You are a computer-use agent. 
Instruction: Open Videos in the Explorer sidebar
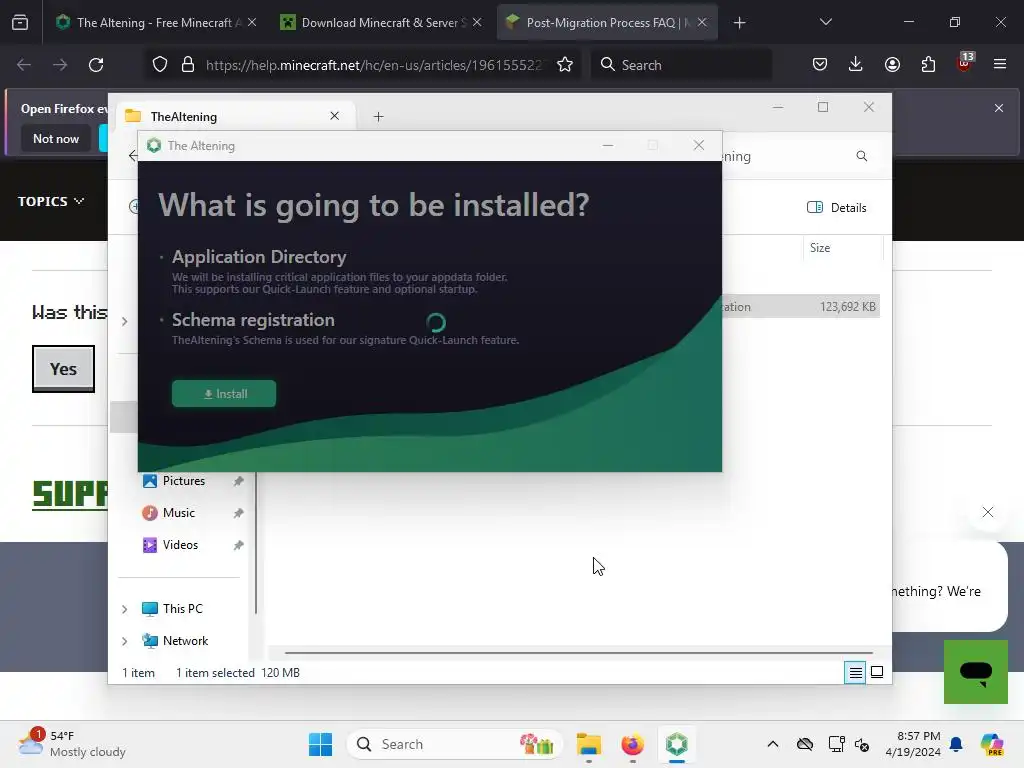point(180,545)
